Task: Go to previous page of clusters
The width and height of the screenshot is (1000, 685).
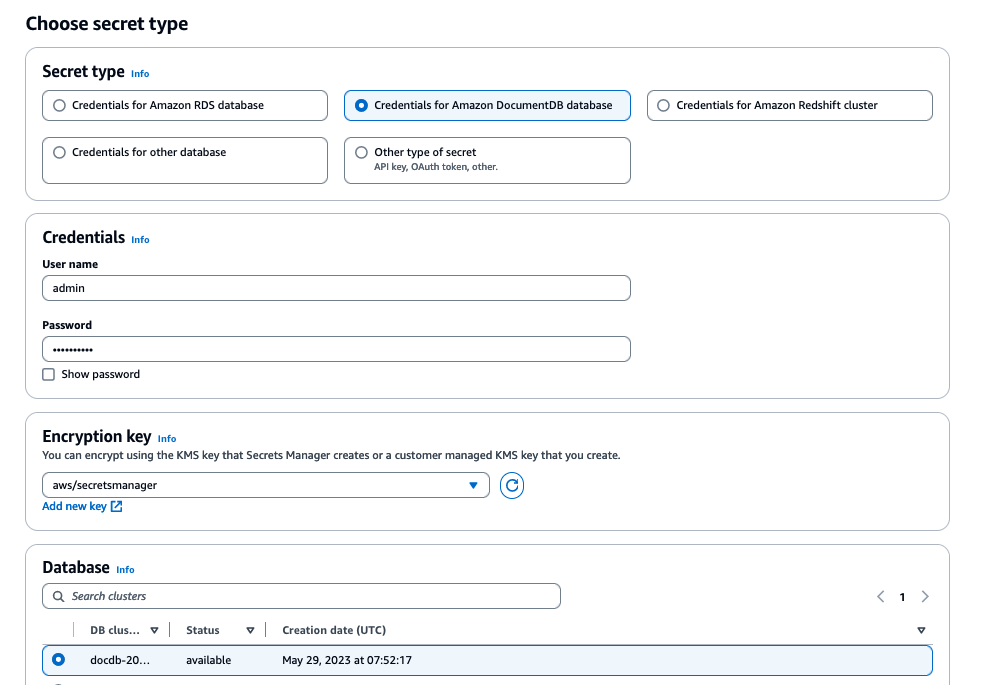Action: pyautogui.click(x=881, y=597)
